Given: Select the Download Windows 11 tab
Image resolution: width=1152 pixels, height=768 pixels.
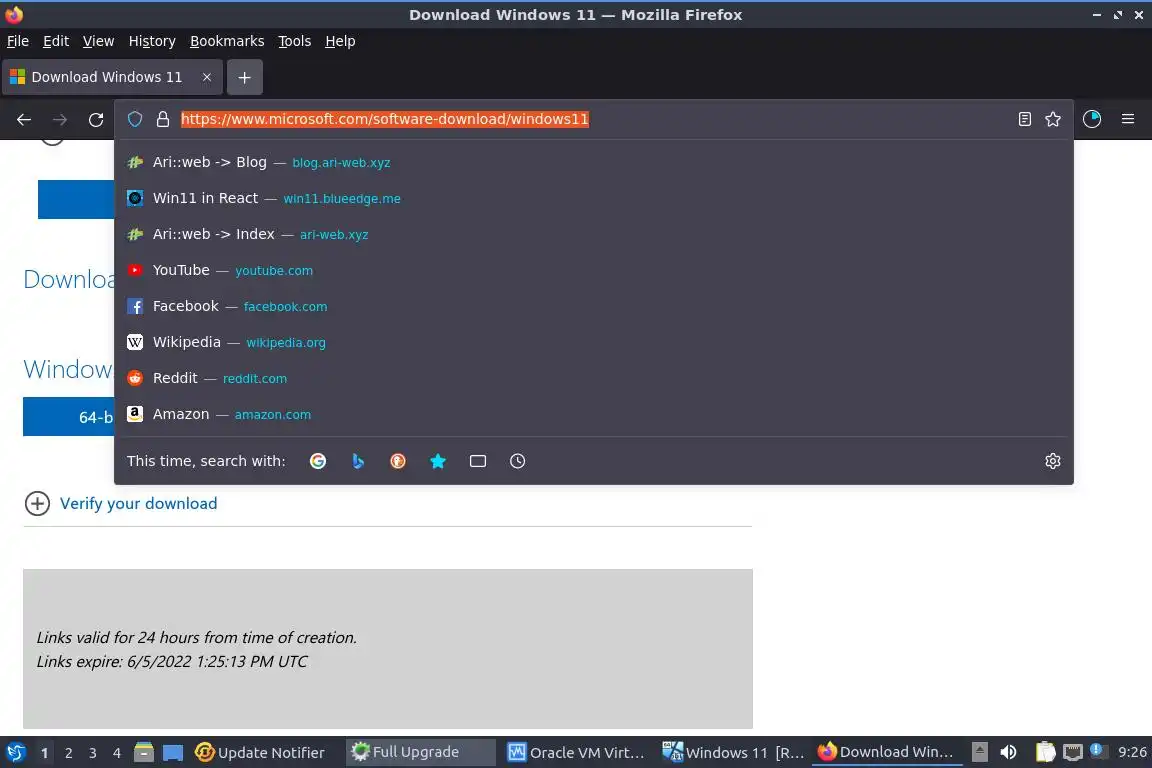Looking at the screenshot, I should point(107,77).
